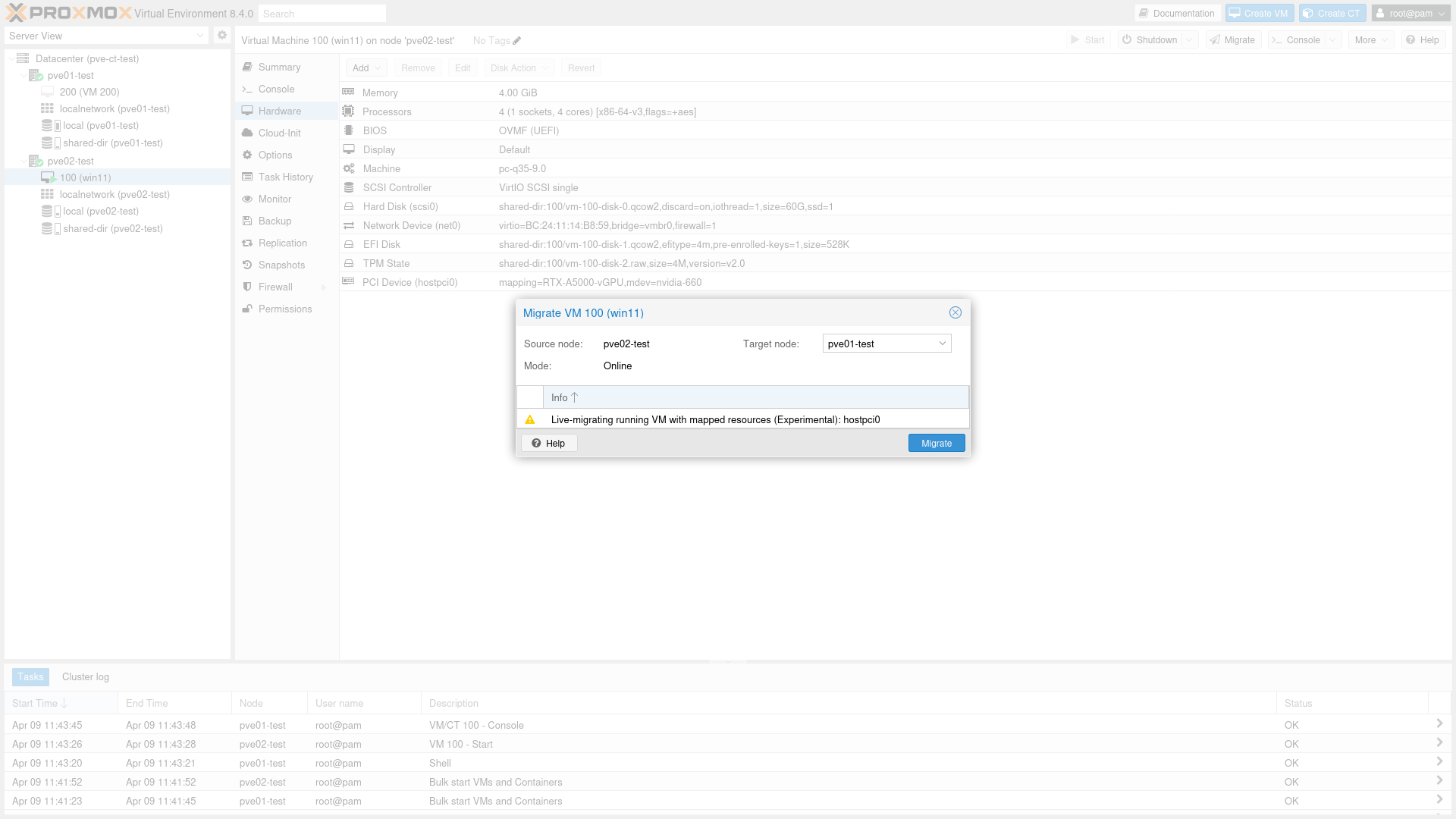Open the Snapshots section
This screenshot has height=819, width=1456.
click(x=281, y=265)
